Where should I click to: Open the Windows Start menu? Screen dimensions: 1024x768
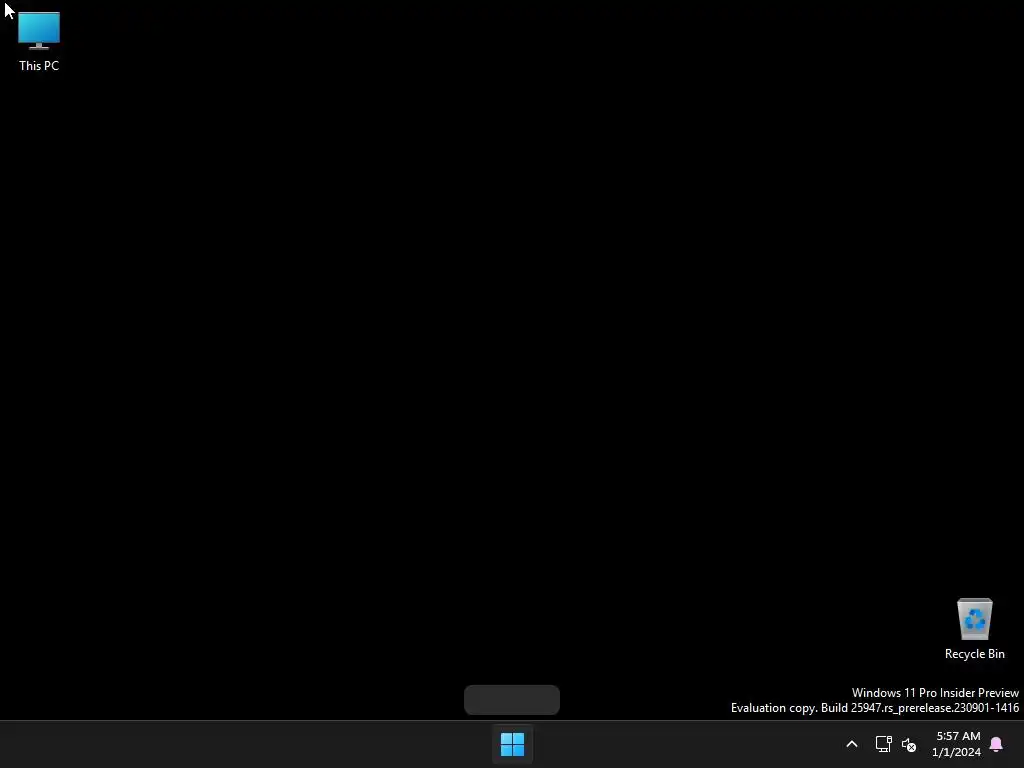512,744
